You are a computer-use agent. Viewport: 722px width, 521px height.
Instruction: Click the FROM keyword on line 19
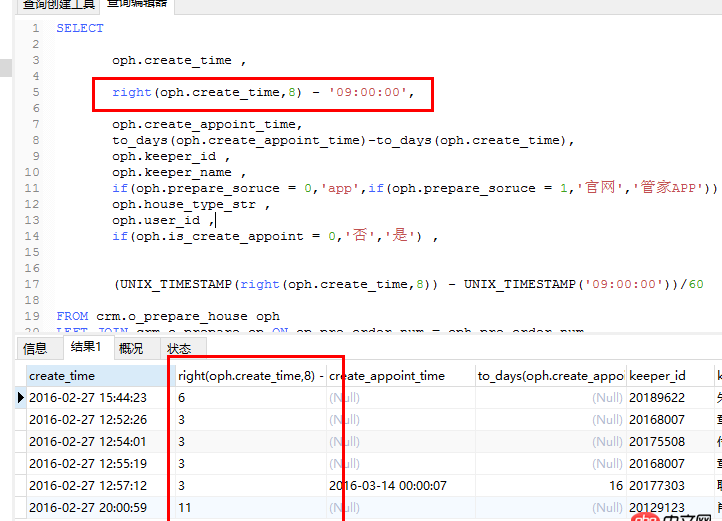click(x=72, y=316)
